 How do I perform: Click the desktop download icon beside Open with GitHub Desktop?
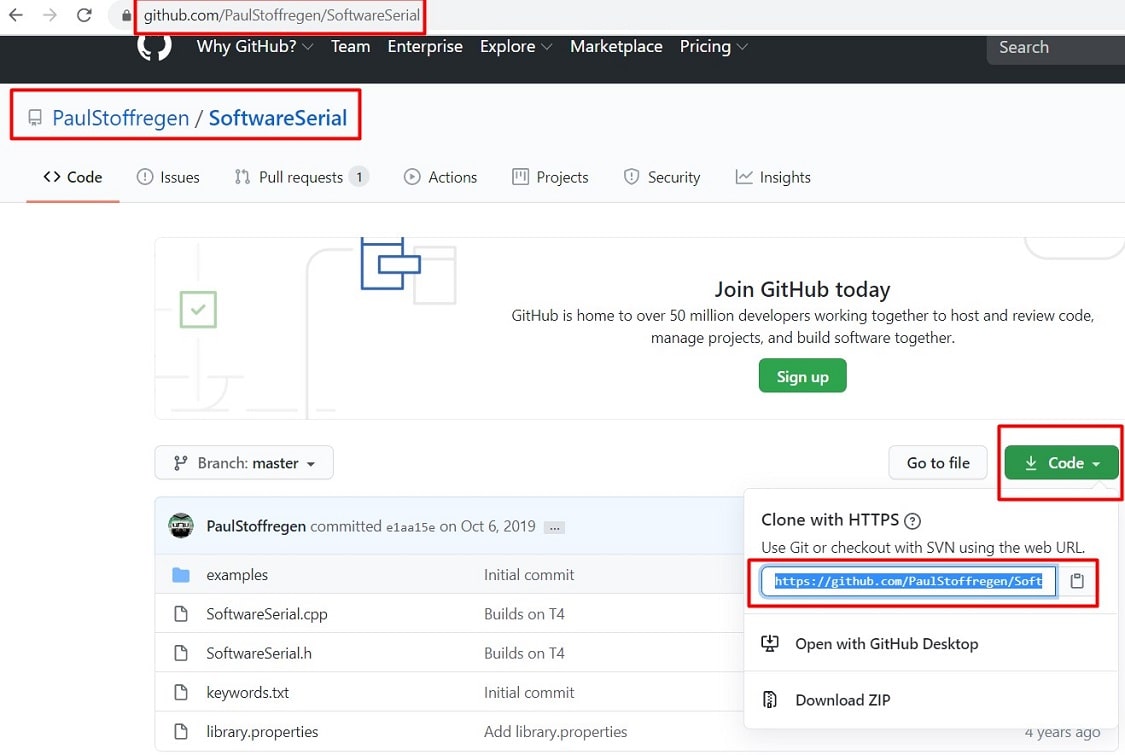coord(770,644)
